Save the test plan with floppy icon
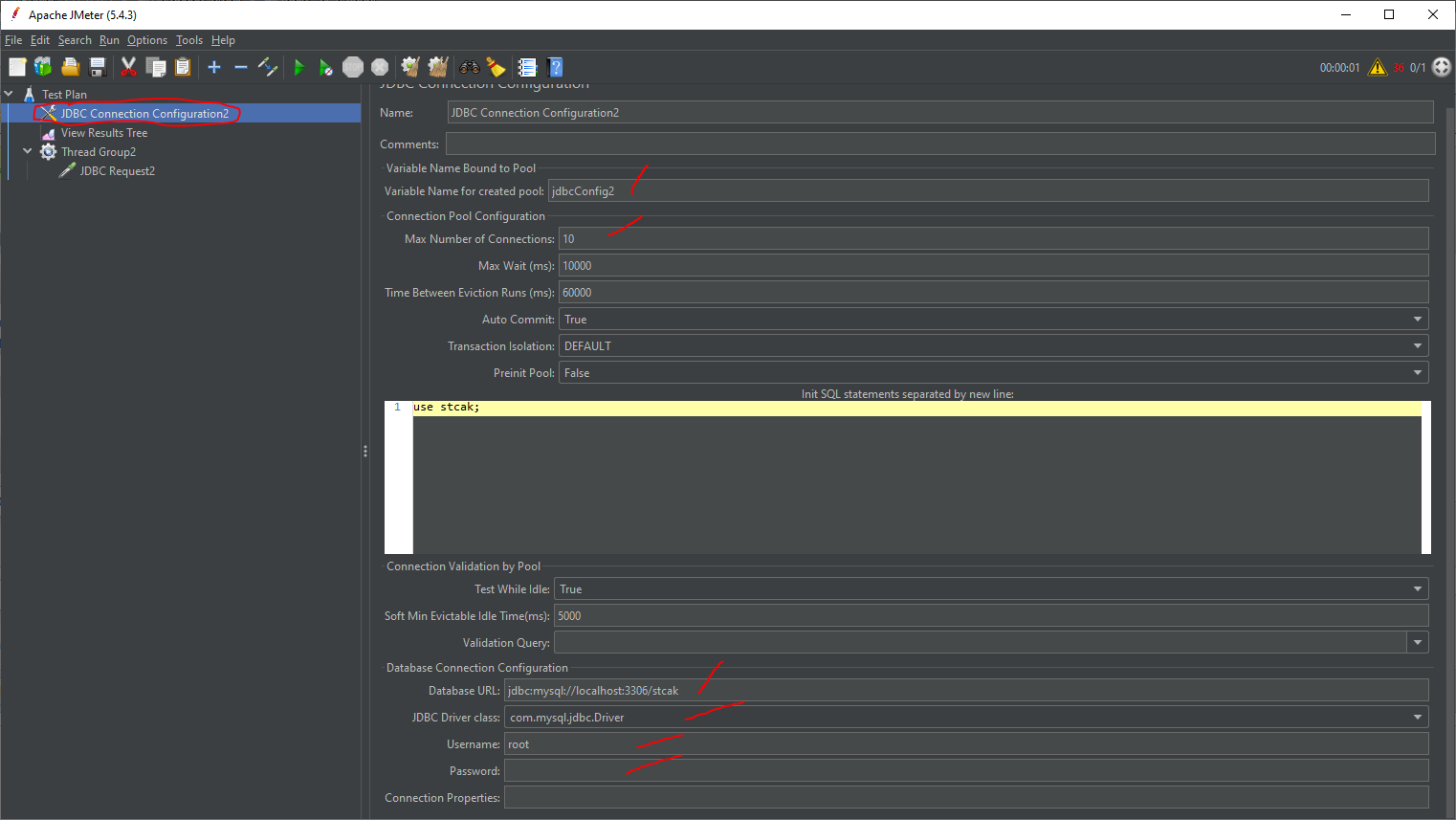 [x=97, y=67]
